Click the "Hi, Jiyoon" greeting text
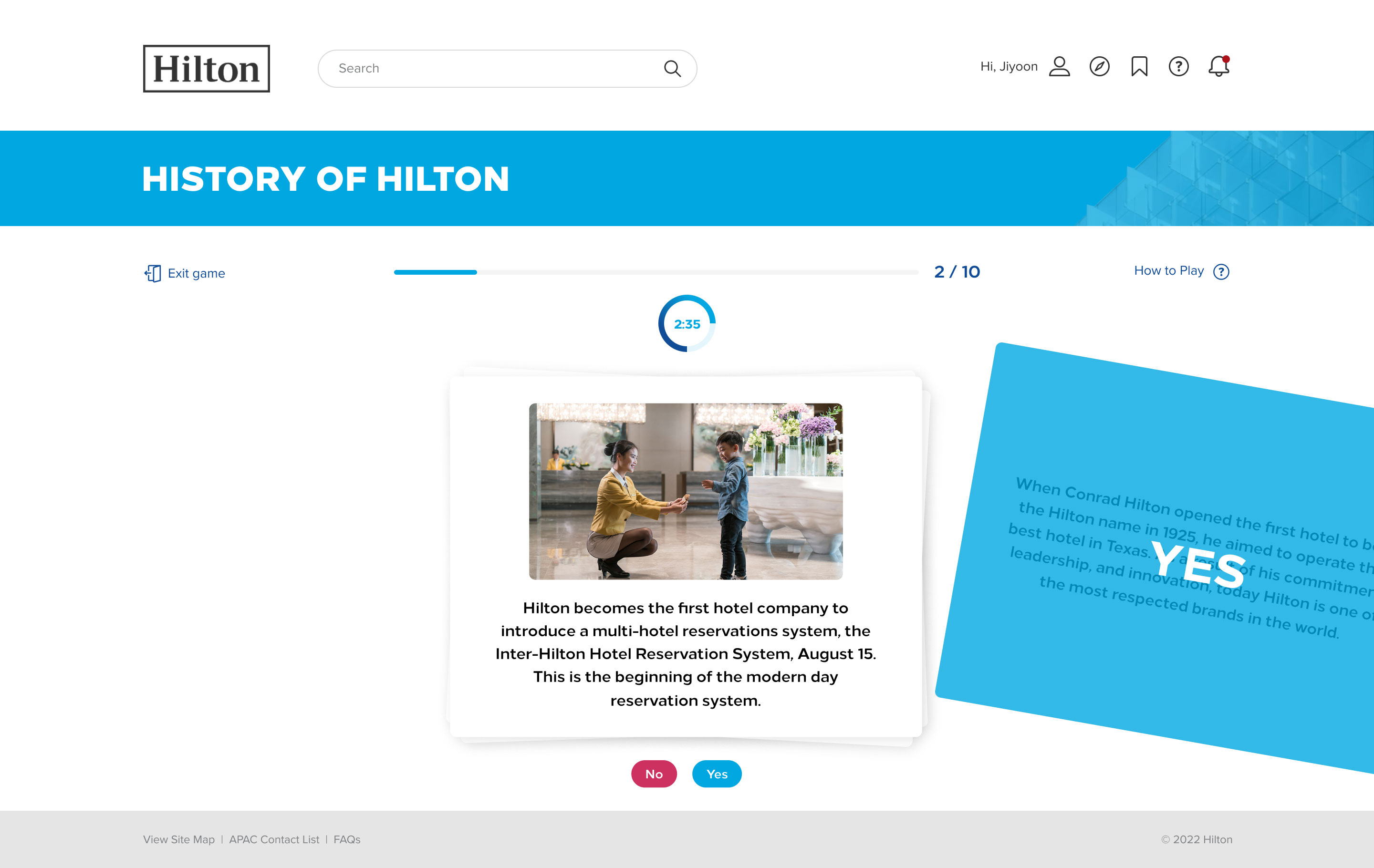Screen dimensions: 1374x868 pyautogui.click(x=1008, y=67)
